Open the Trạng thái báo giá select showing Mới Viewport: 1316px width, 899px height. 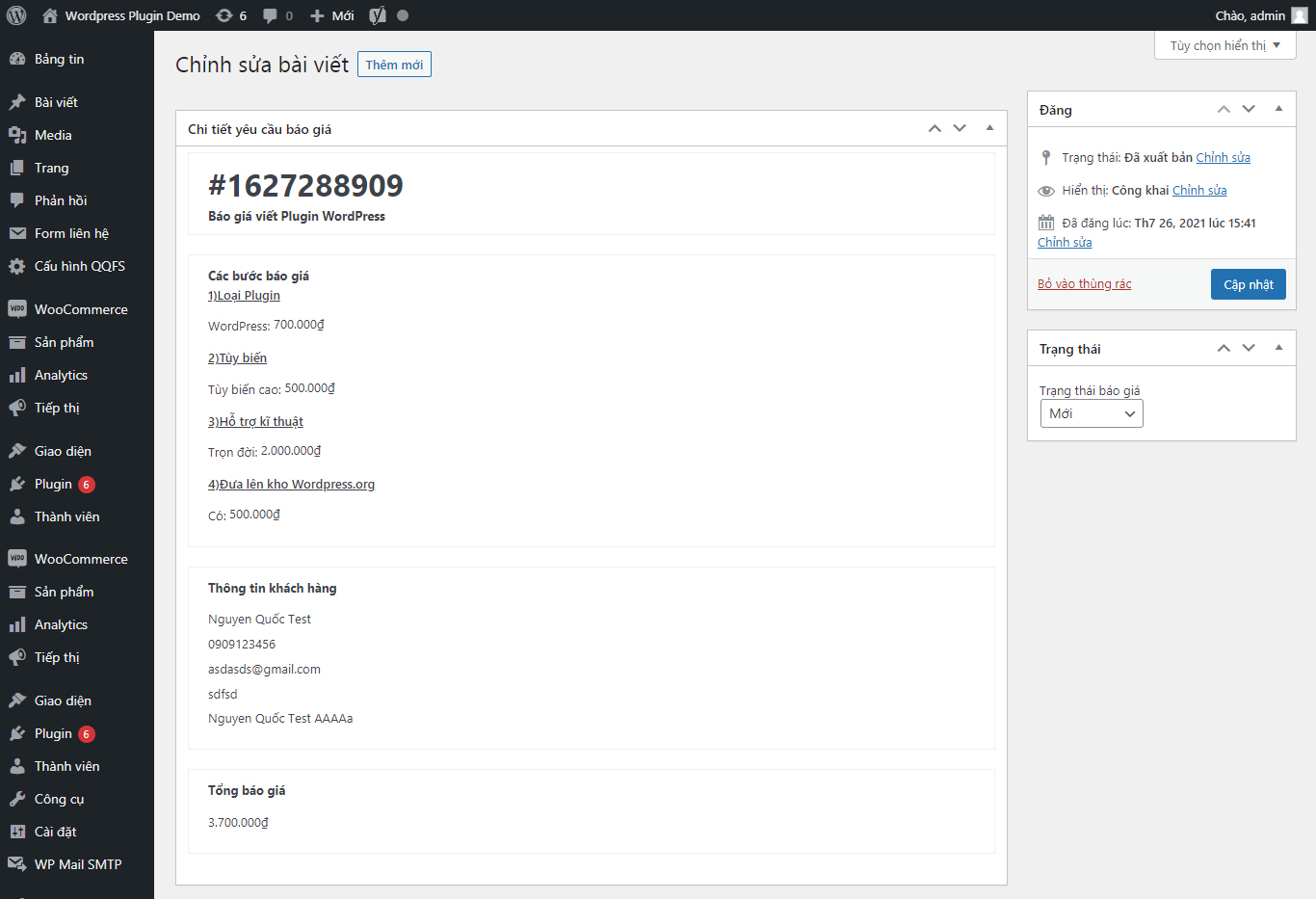pos(1092,413)
